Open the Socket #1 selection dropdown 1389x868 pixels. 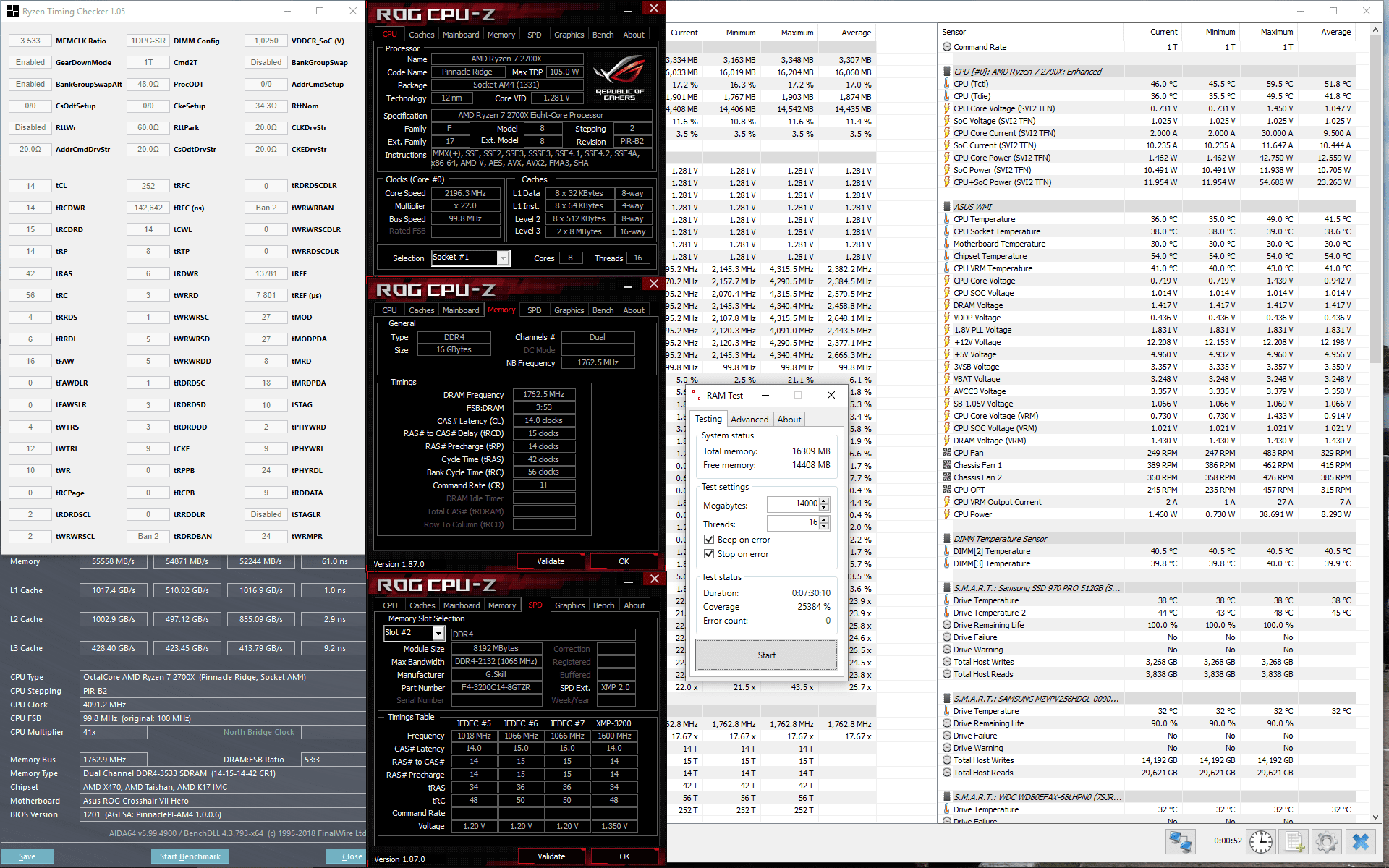click(503, 258)
